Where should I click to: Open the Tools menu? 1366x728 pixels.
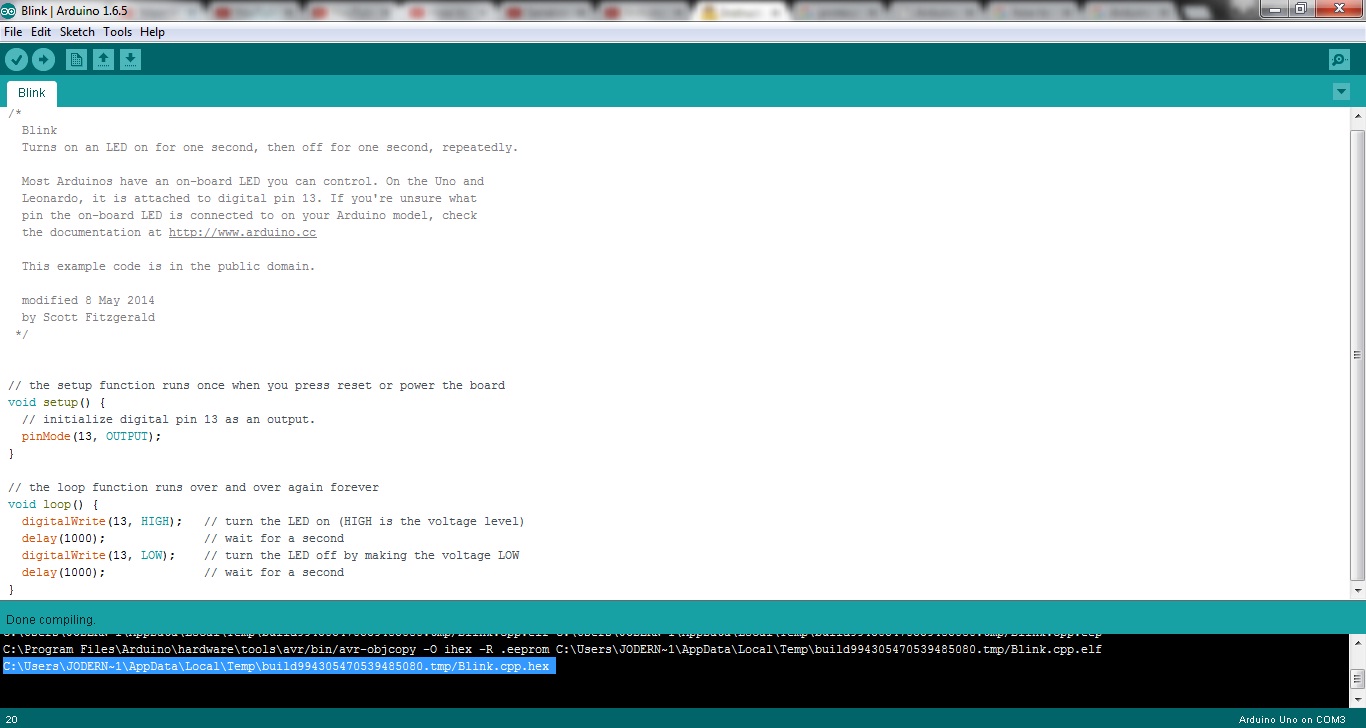click(117, 31)
